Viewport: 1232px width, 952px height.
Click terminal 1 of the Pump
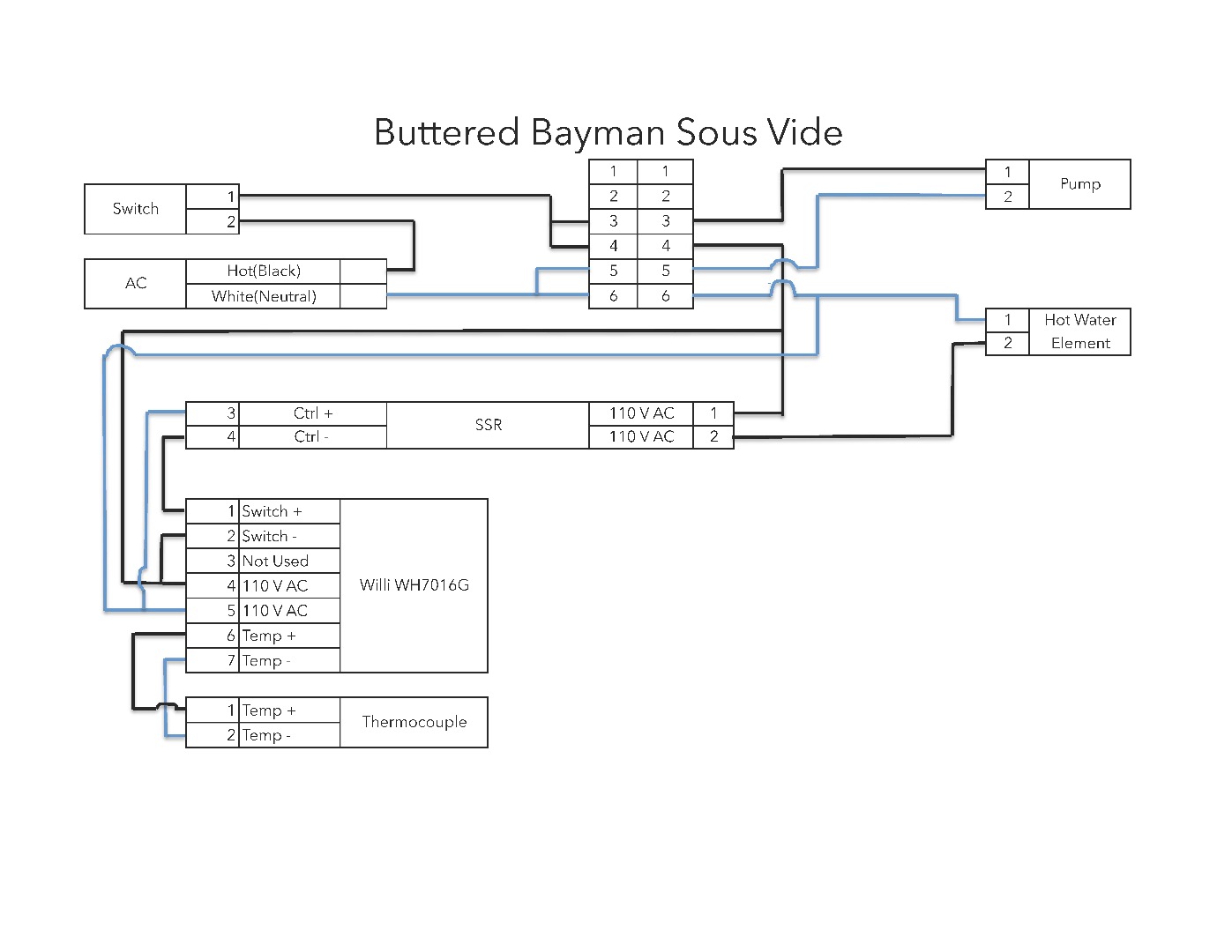pyautogui.click(x=1008, y=172)
